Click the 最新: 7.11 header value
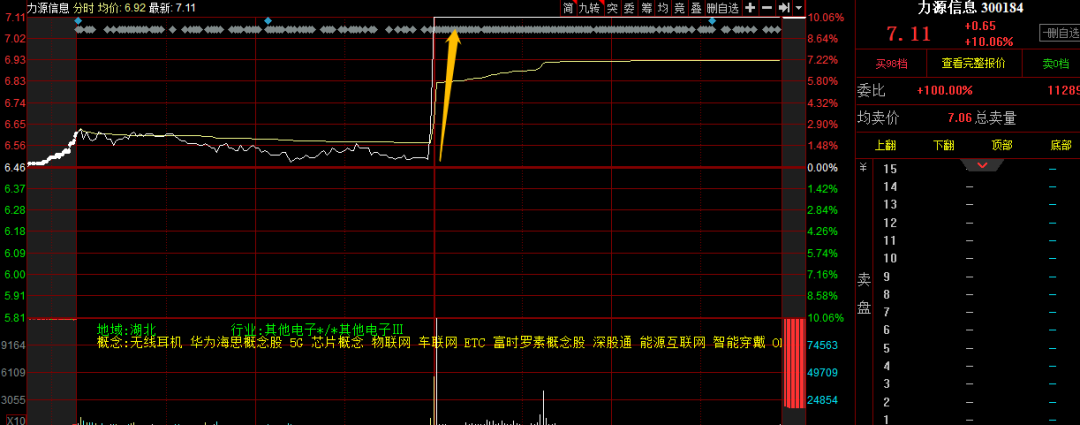The image size is (1080, 425). 172,8
